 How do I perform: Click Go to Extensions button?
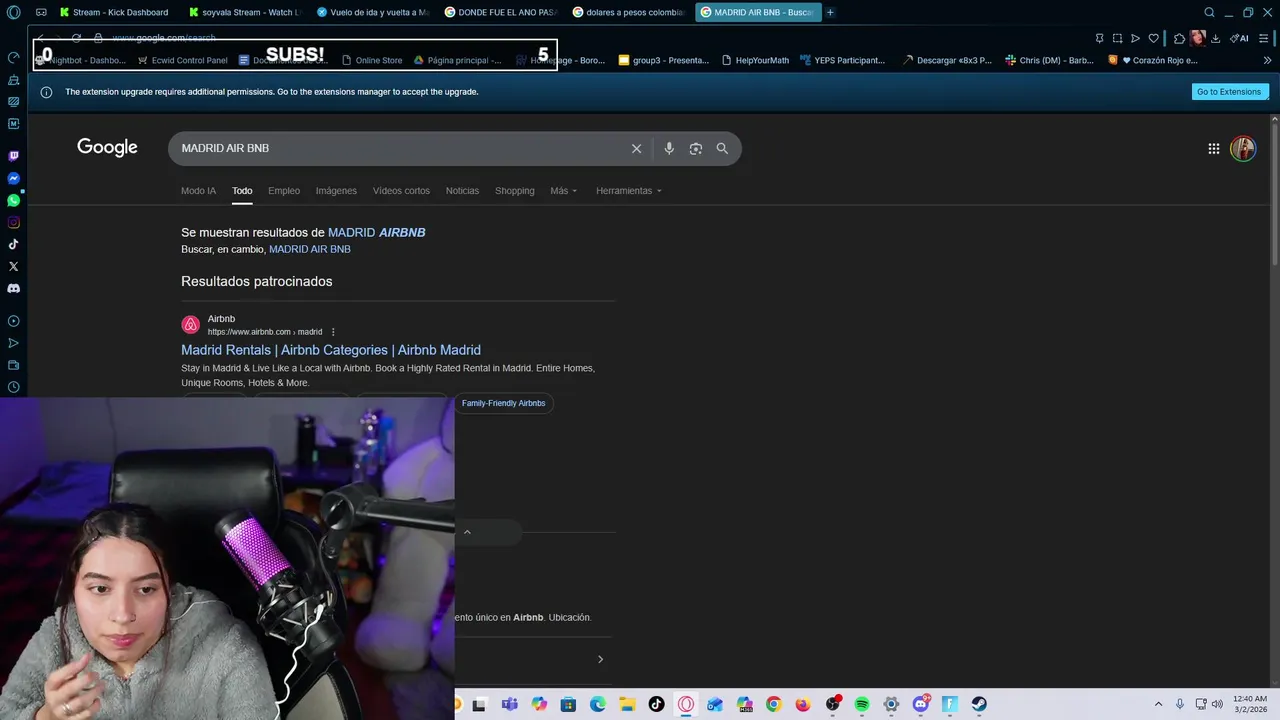[x=1229, y=91]
